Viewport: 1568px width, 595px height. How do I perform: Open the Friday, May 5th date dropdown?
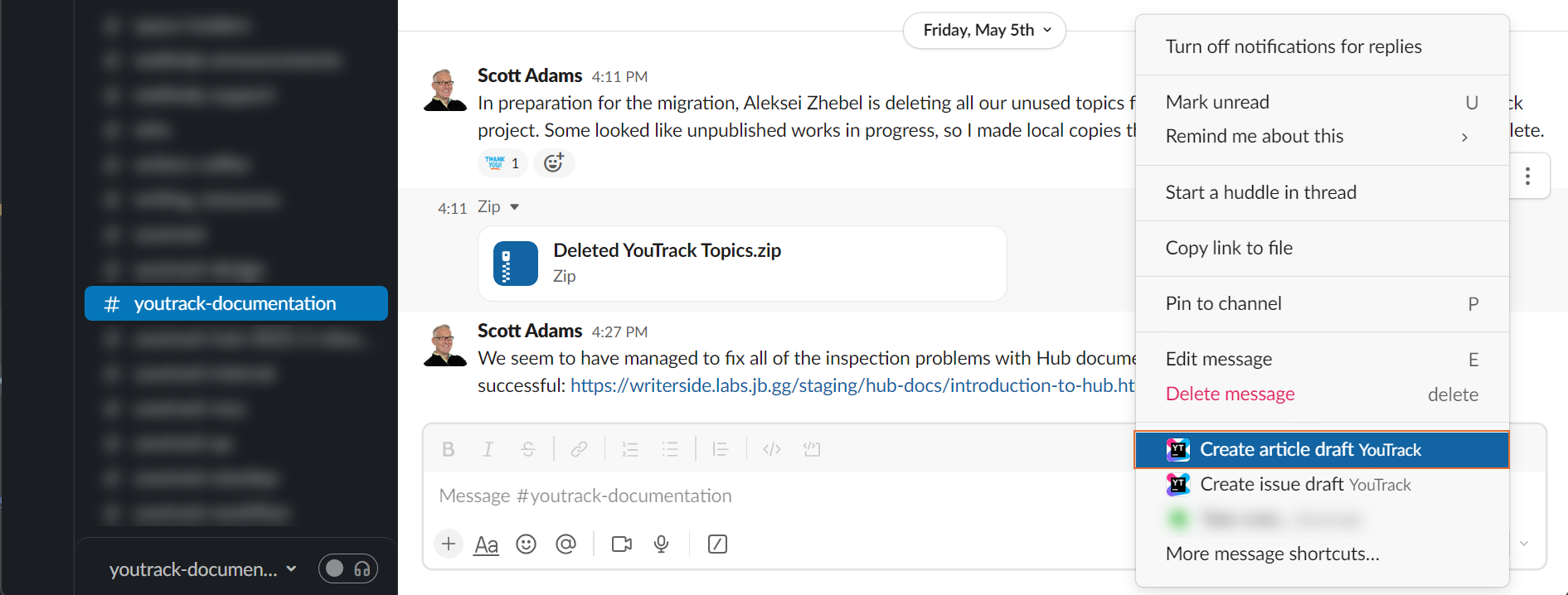(x=984, y=31)
